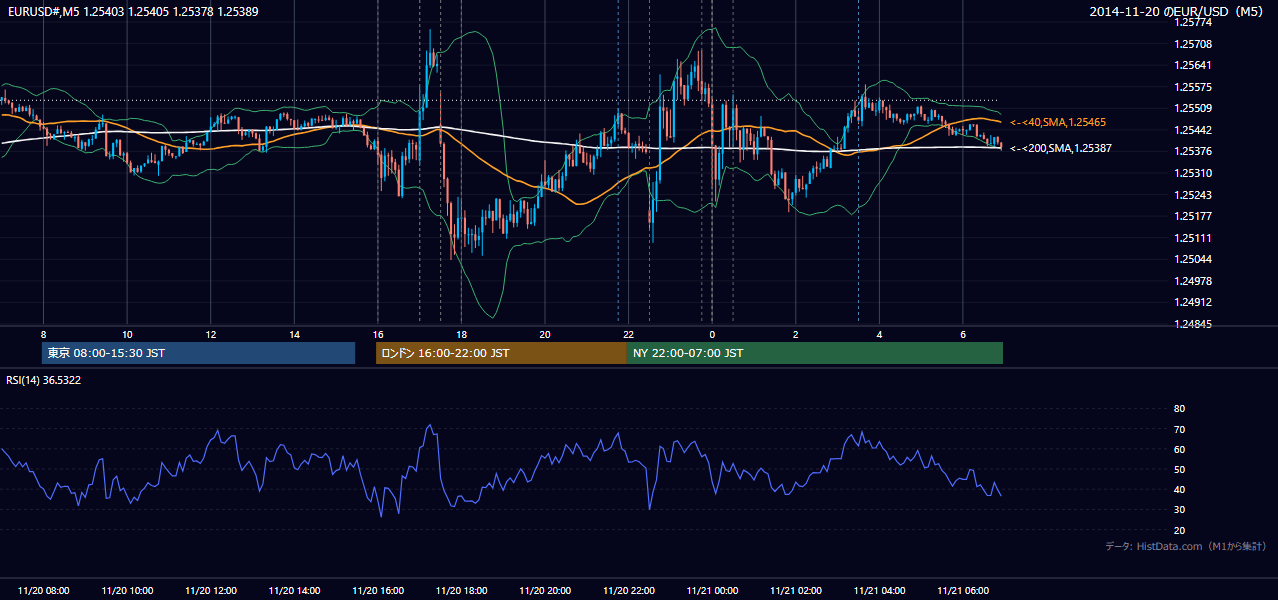Click price axis value 1.25177
1278x600 pixels.
coord(1193,216)
